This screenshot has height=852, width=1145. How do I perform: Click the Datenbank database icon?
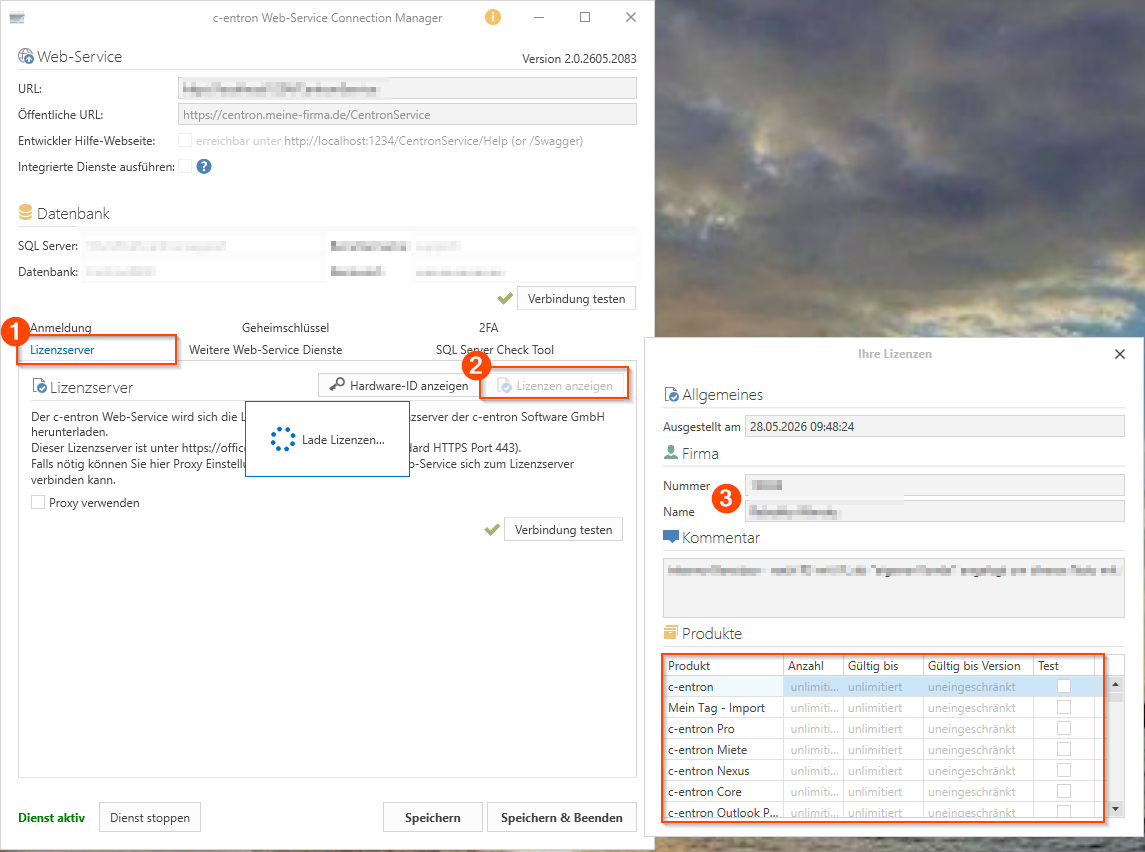[x=26, y=212]
